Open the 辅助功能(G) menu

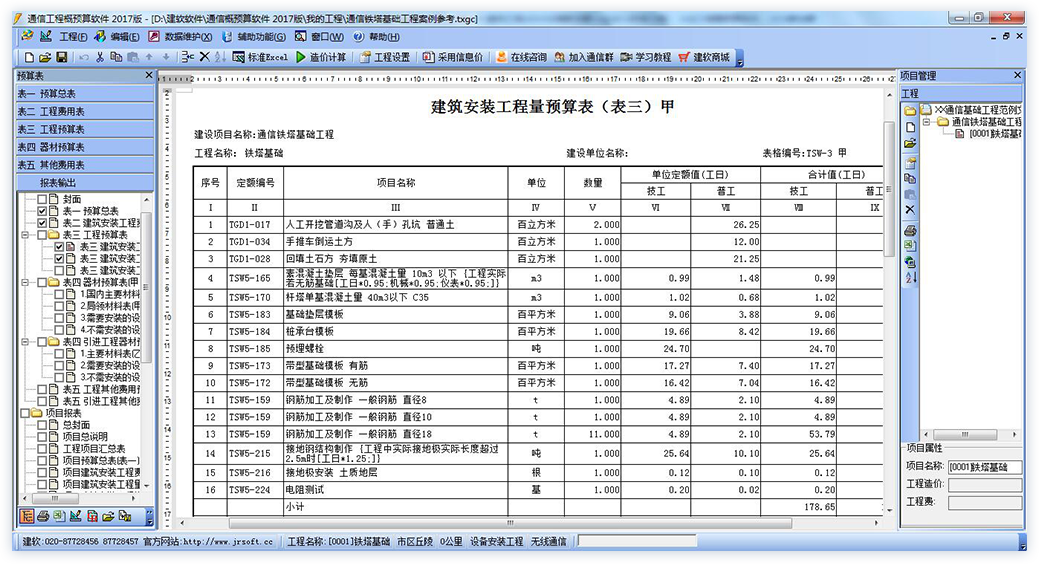pos(261,37)
